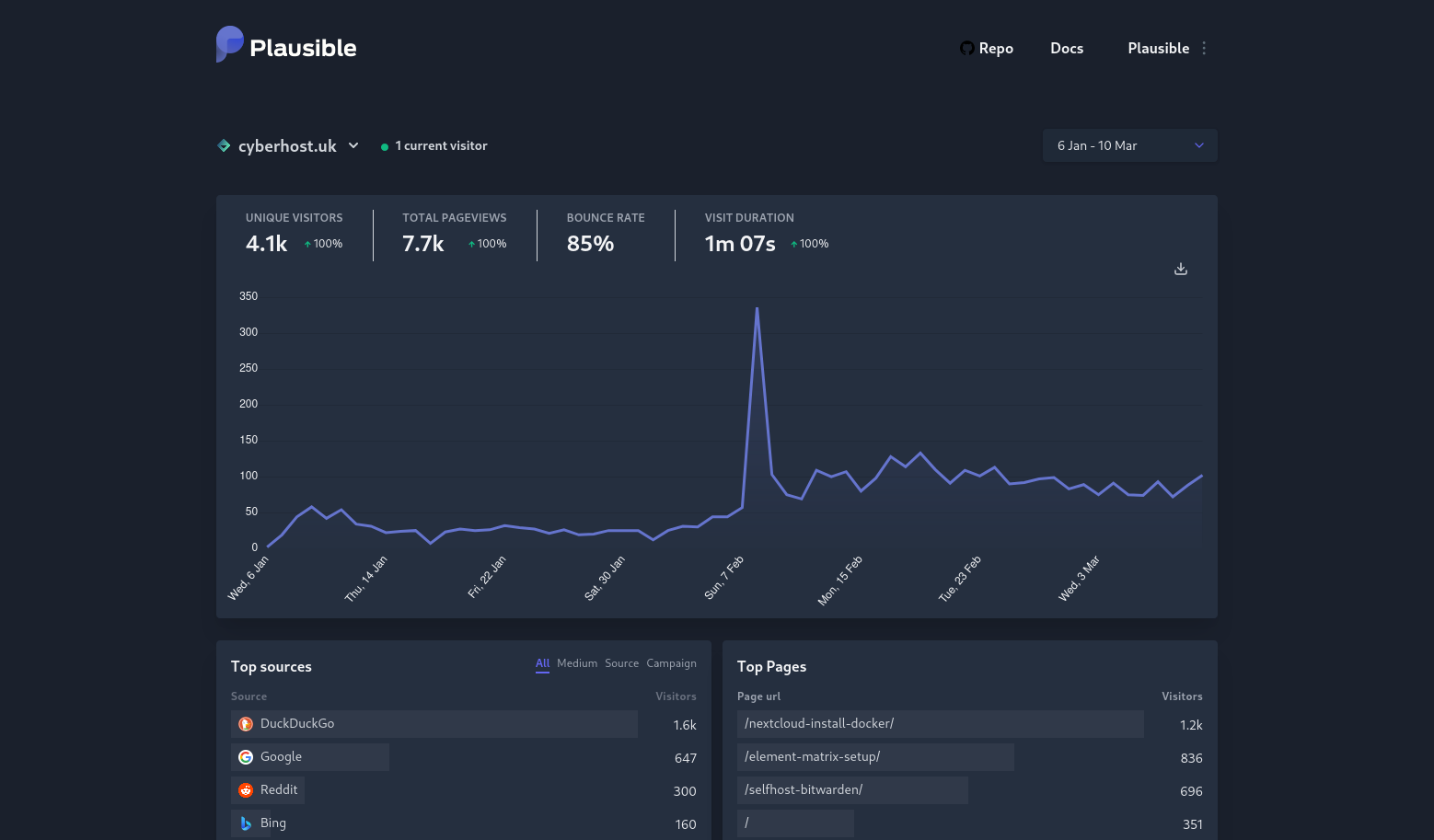Screen dimensions: 1434x840
Task: Click the Plausible logo icon
Action: pyautogui.click(x=229, y=44)
